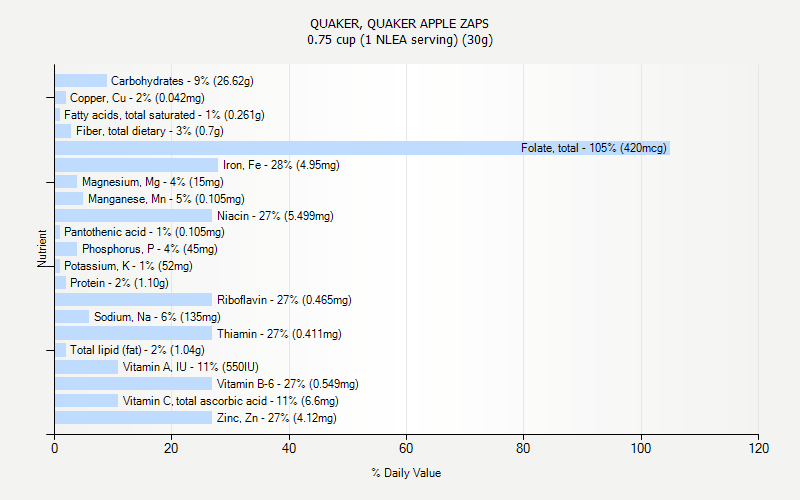Click the Vitamin A bar in the chart

tap(87, 367)
